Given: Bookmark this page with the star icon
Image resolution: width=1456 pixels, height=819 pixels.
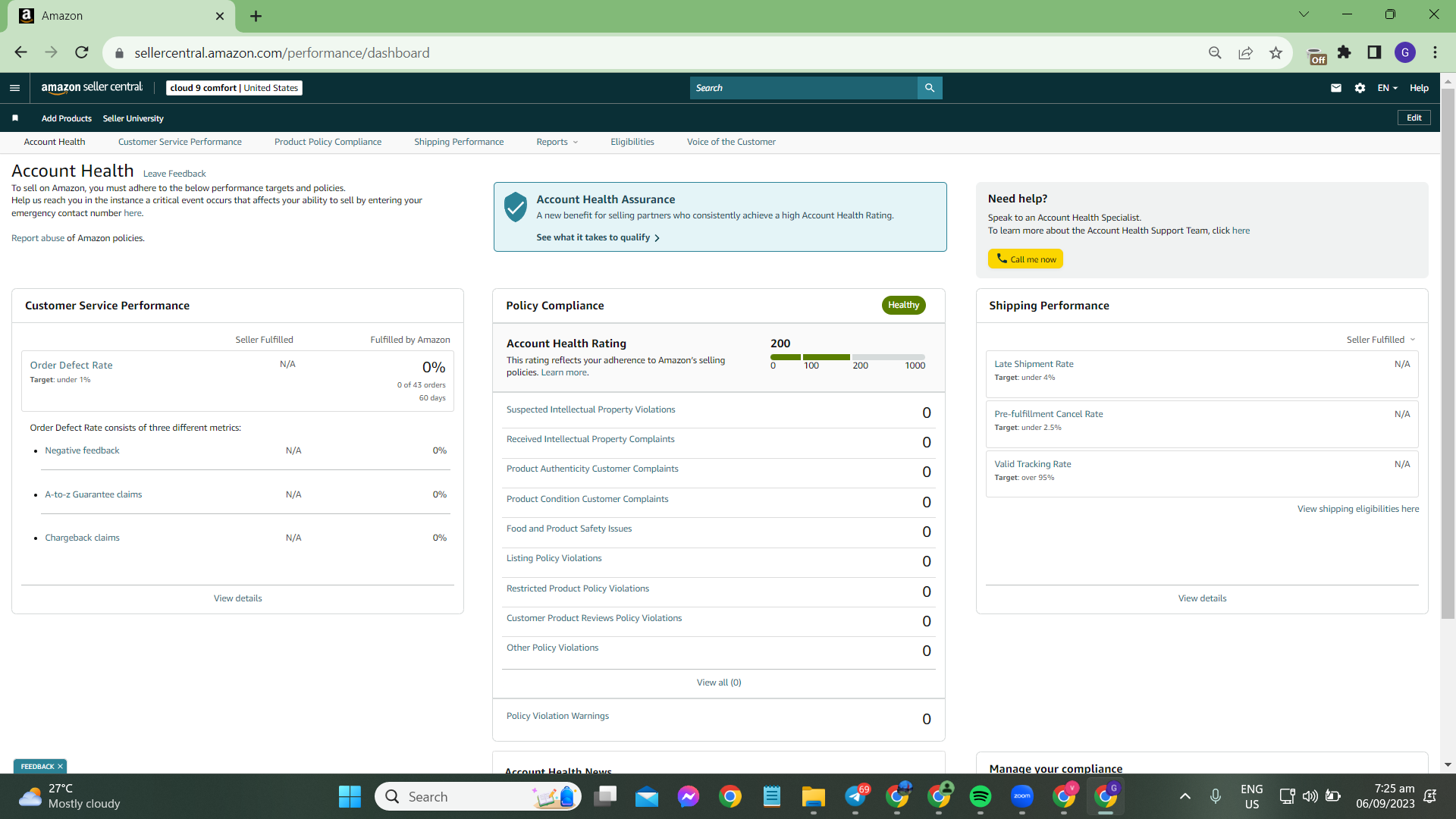Looking at the screenshot, I should [x=1276, y=52].
